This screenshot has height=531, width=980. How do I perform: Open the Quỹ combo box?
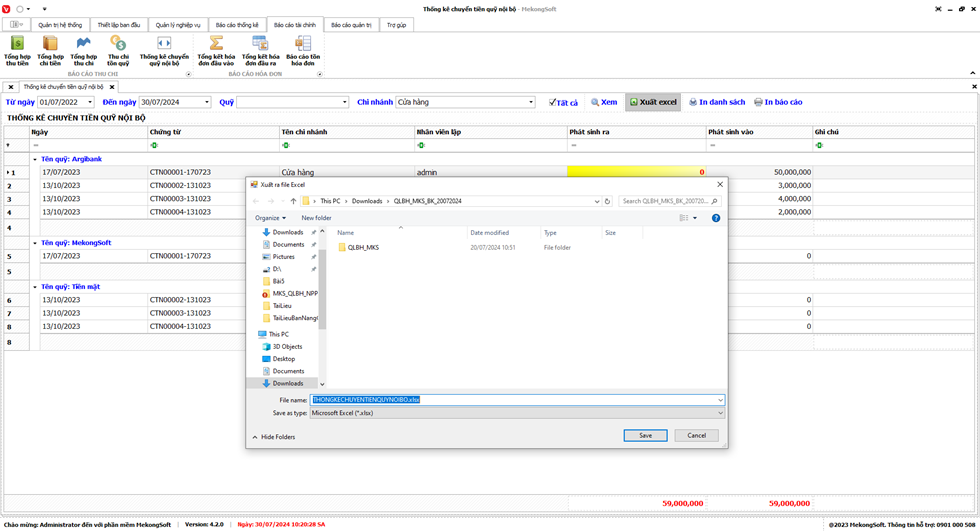coord(344,102)
